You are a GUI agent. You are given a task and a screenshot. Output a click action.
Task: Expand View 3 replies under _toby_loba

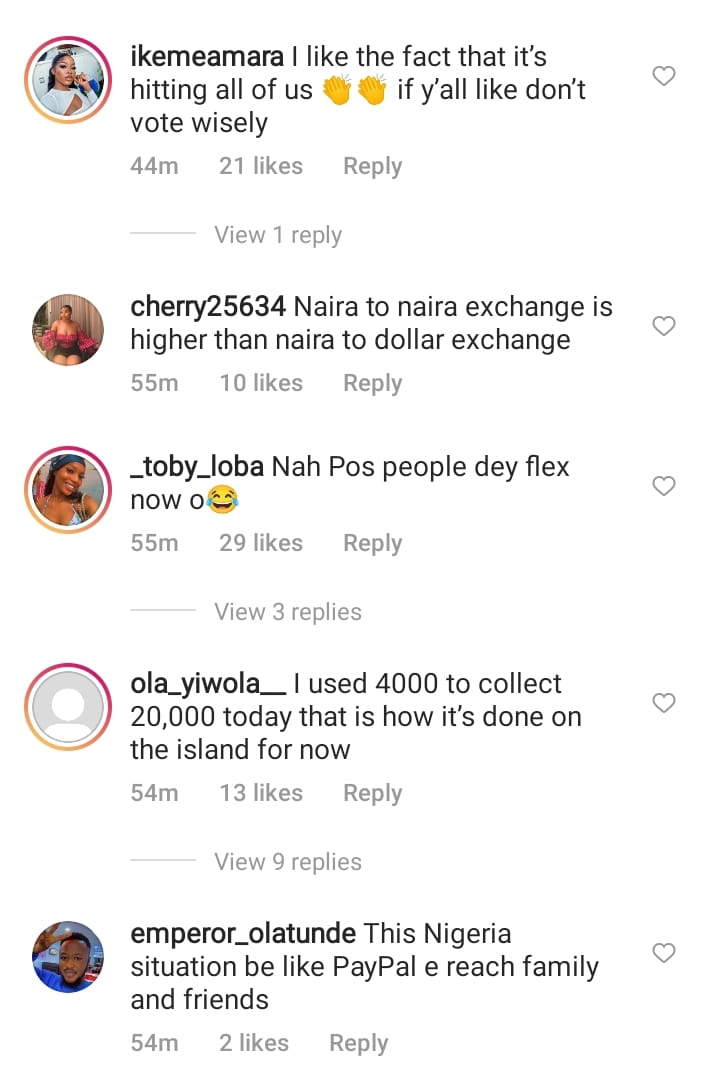[x=287, y=612]
